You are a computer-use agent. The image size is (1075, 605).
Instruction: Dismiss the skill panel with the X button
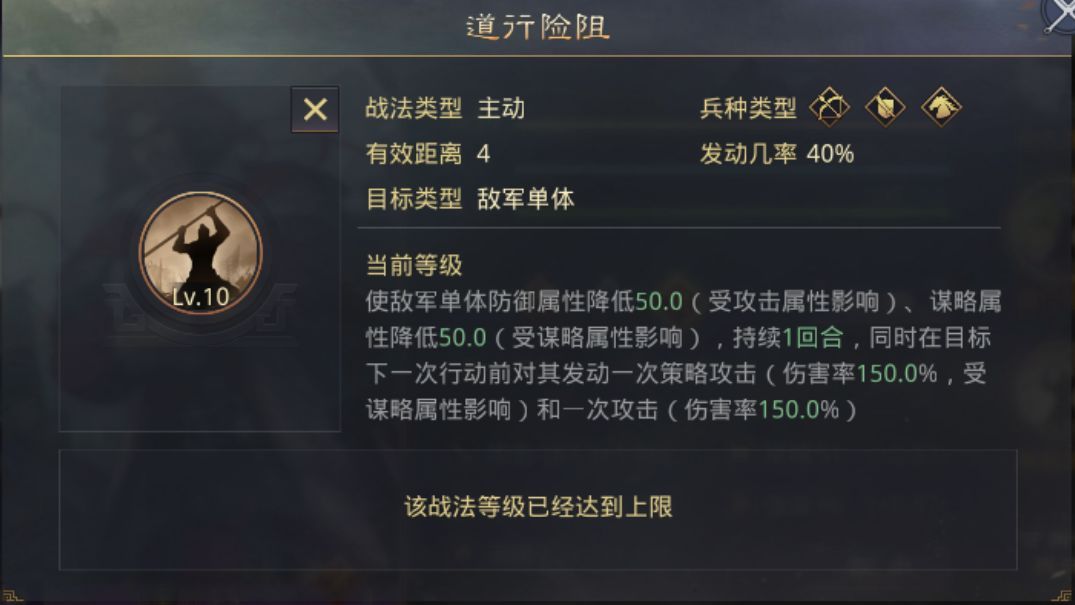[x=315, y=109]
